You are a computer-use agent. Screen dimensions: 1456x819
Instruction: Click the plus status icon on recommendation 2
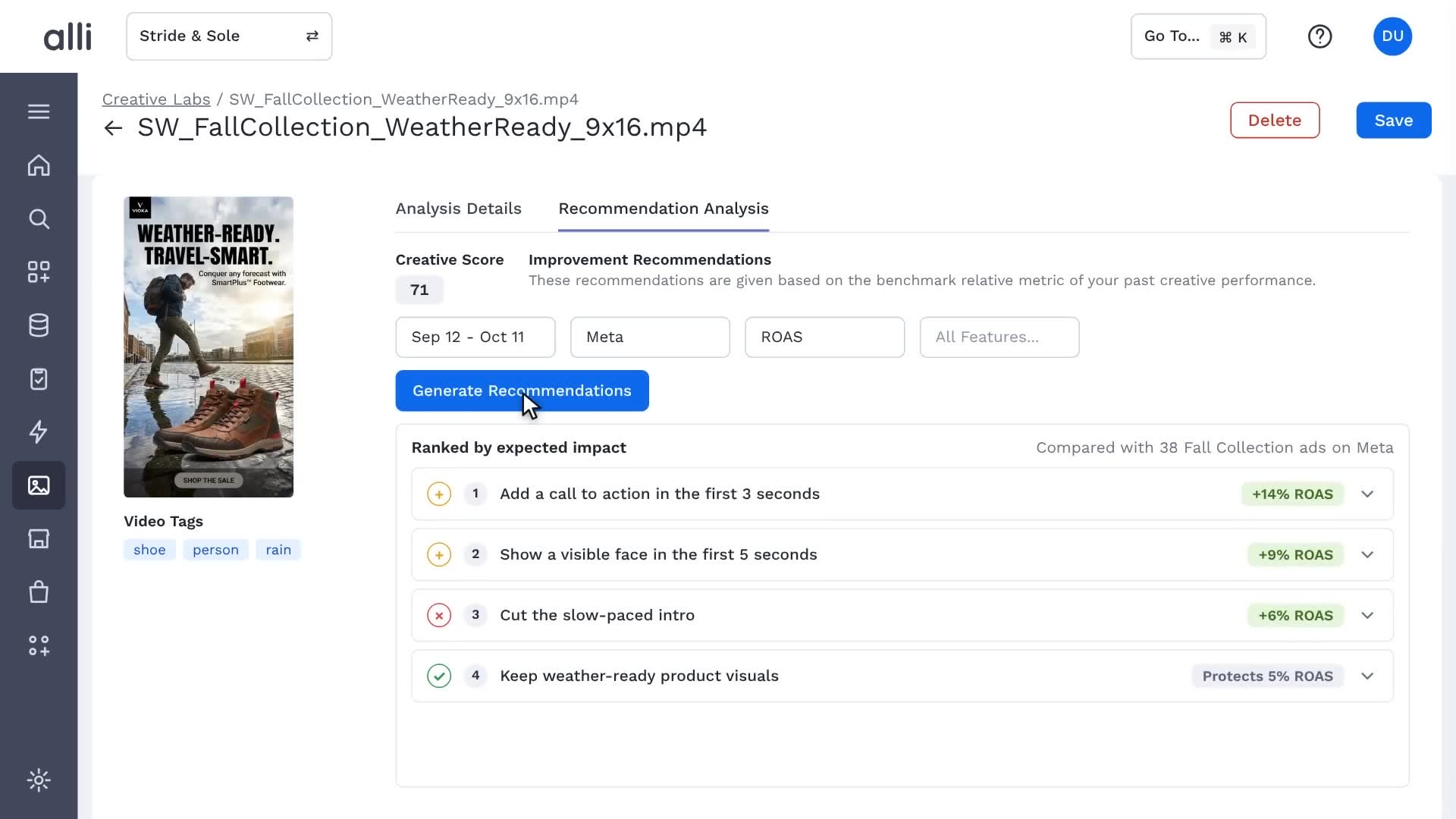439,555
